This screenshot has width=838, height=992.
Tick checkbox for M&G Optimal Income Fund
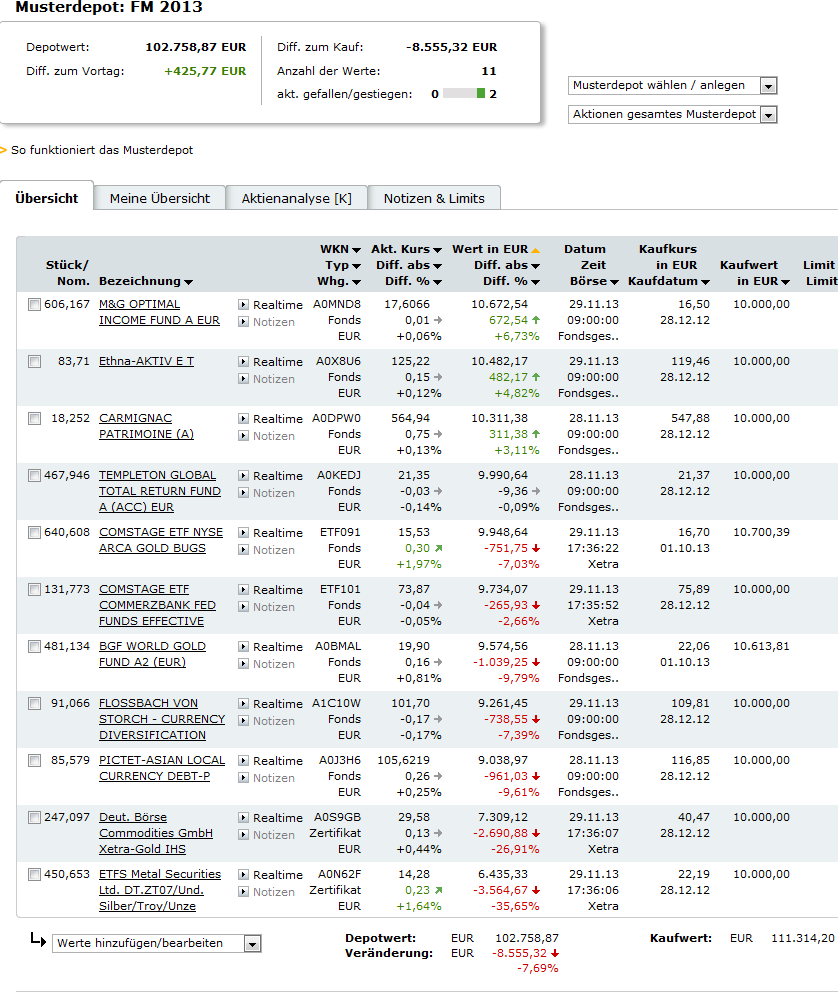tap(34, 305)
